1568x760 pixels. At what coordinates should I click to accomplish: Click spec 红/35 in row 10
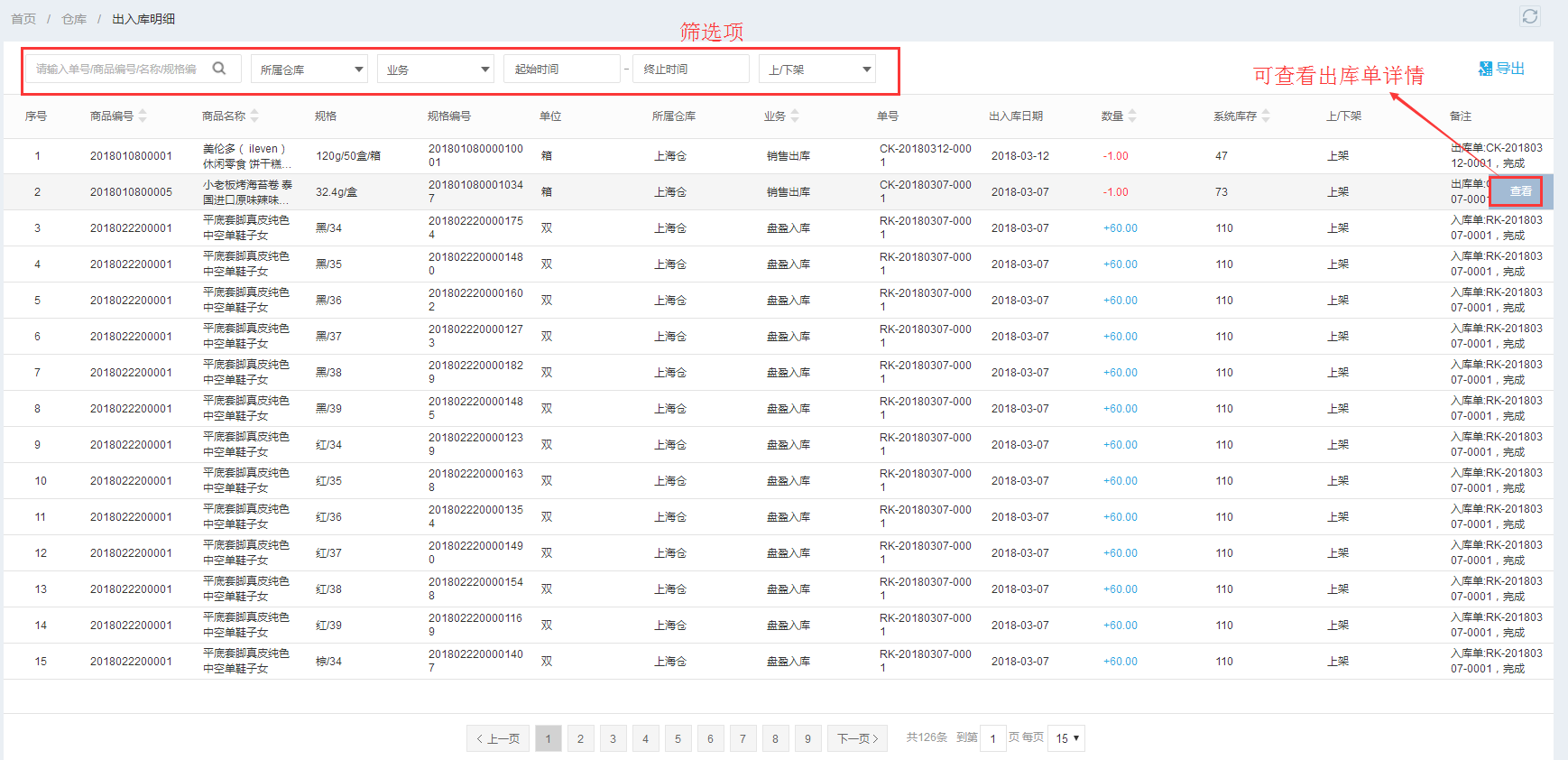tap(328, 481)
